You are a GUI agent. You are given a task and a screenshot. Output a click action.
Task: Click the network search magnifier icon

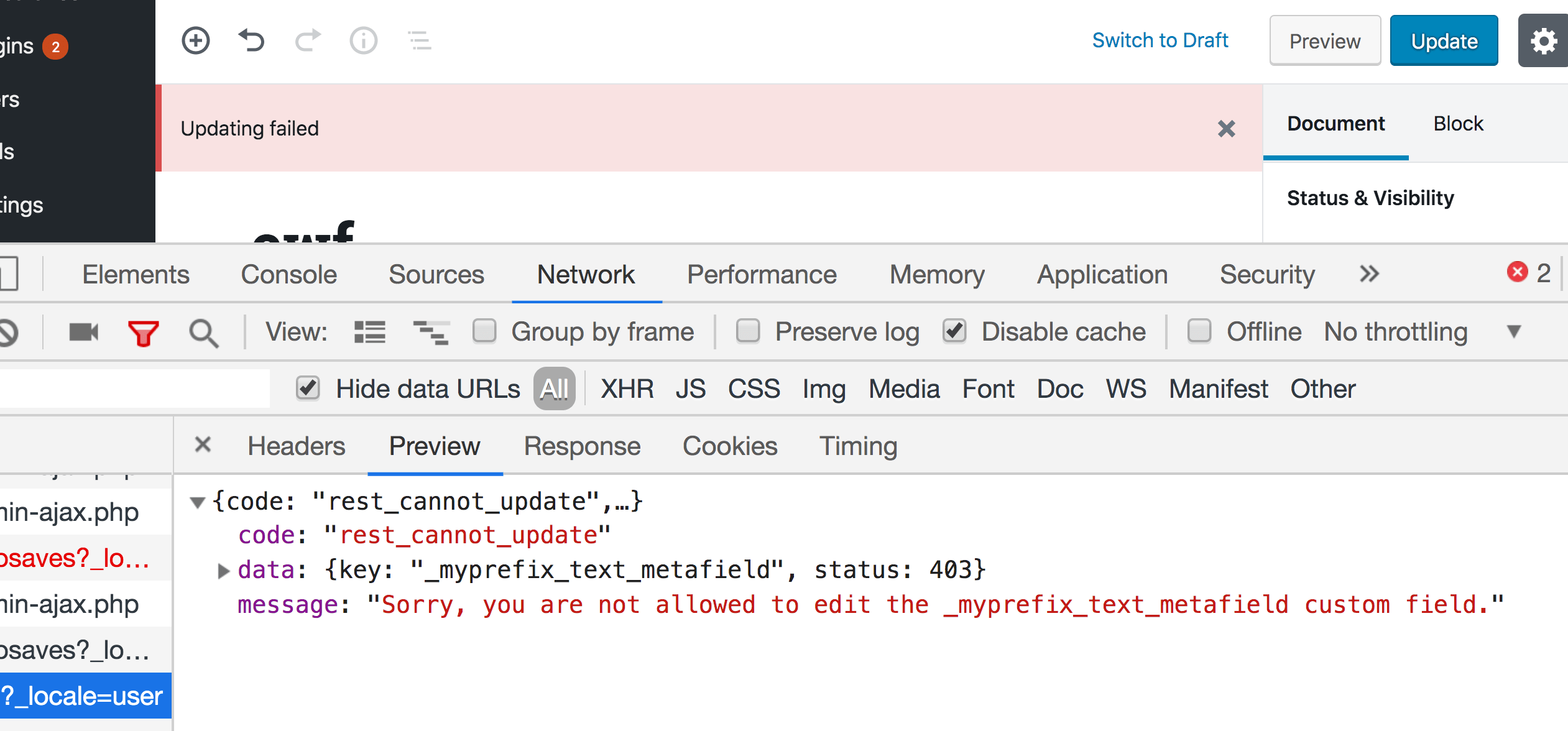tap(203, 333)
